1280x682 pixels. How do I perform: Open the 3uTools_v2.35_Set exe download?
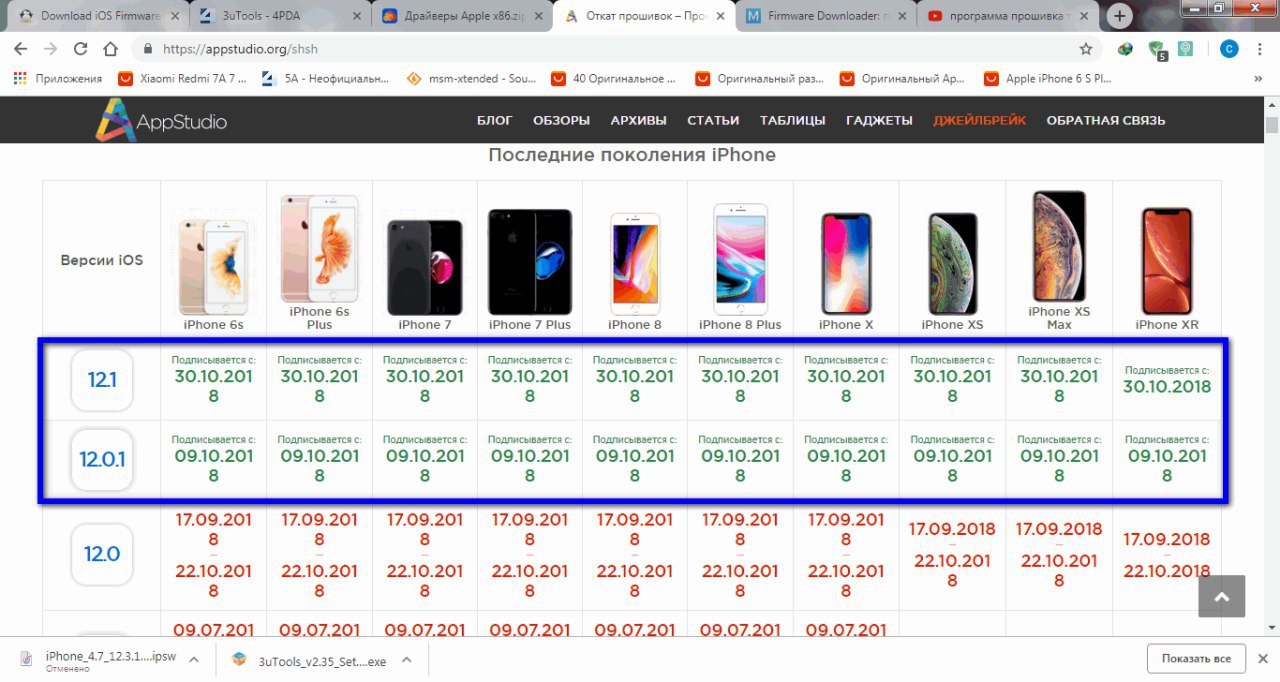coord(308,660)
